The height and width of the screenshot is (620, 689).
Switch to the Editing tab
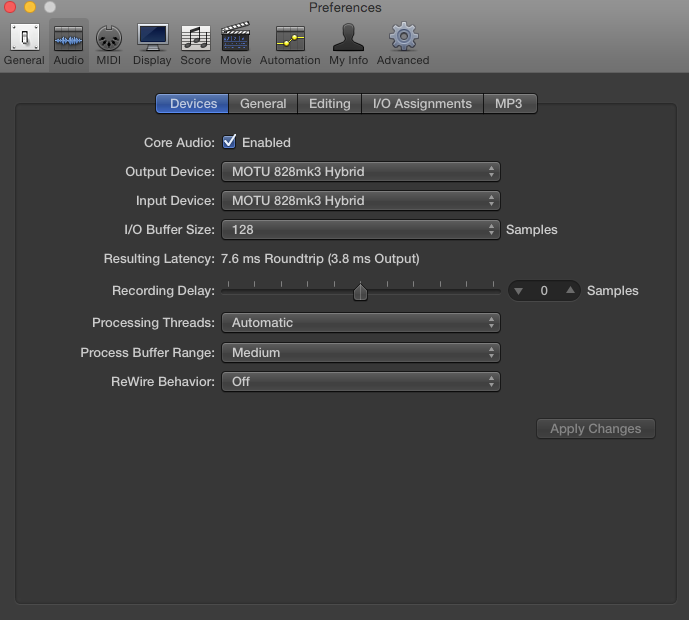coord(329,104)
